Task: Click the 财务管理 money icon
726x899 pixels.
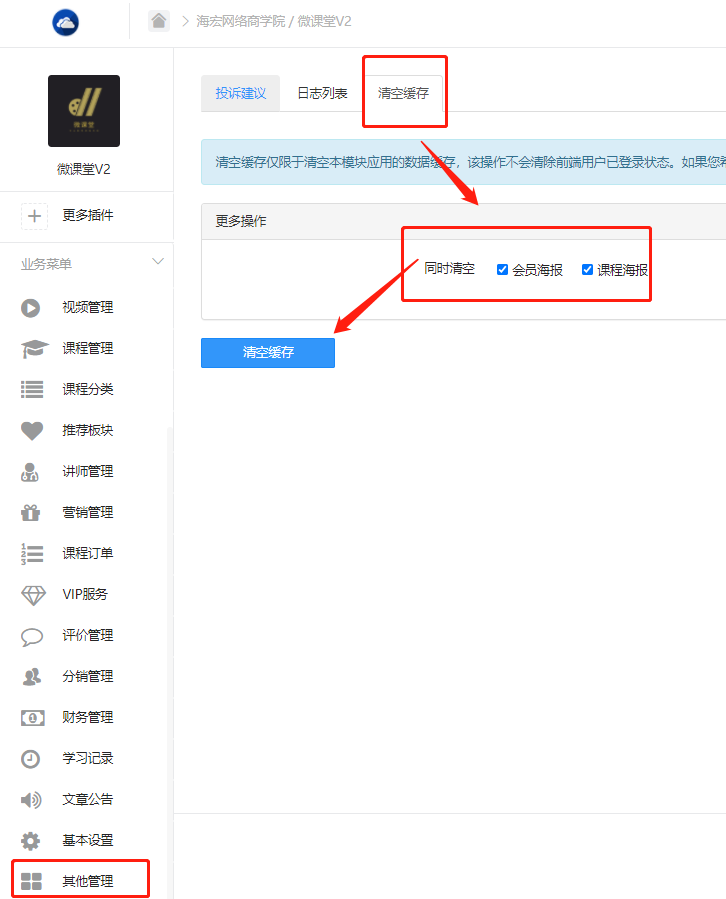Action: coord(33,718)
